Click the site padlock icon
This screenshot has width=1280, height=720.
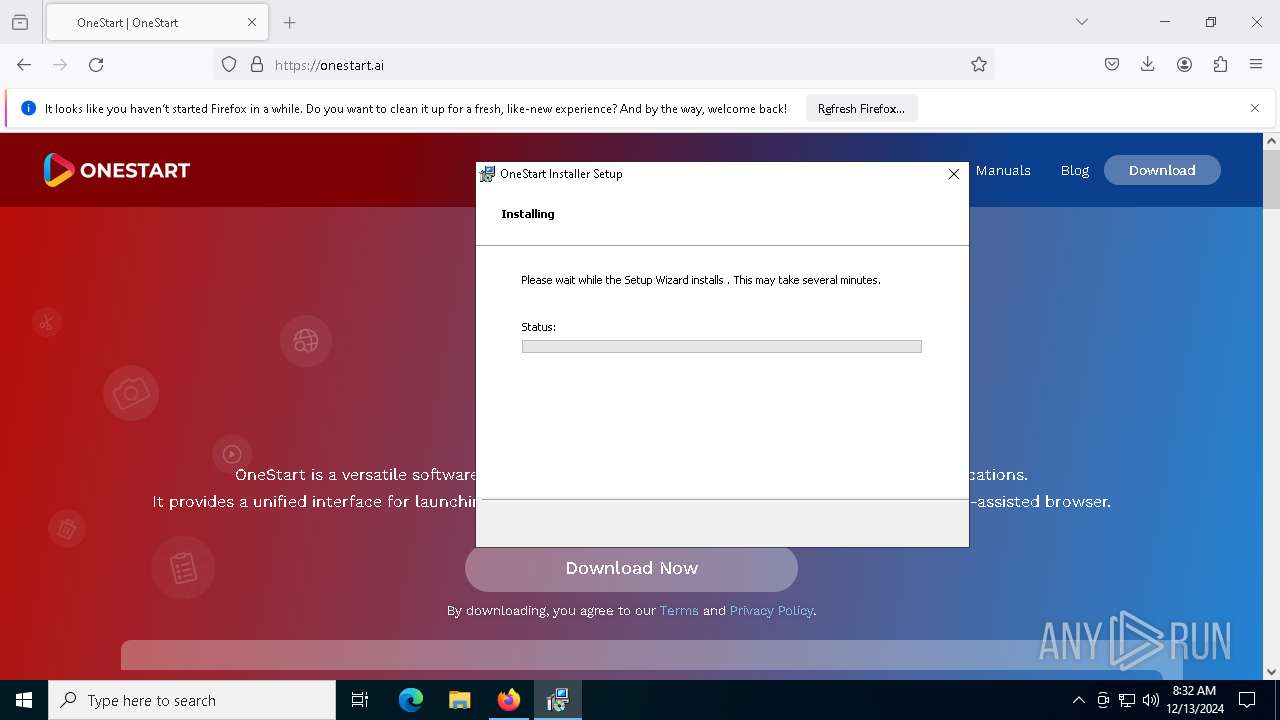tap(257, 64)
